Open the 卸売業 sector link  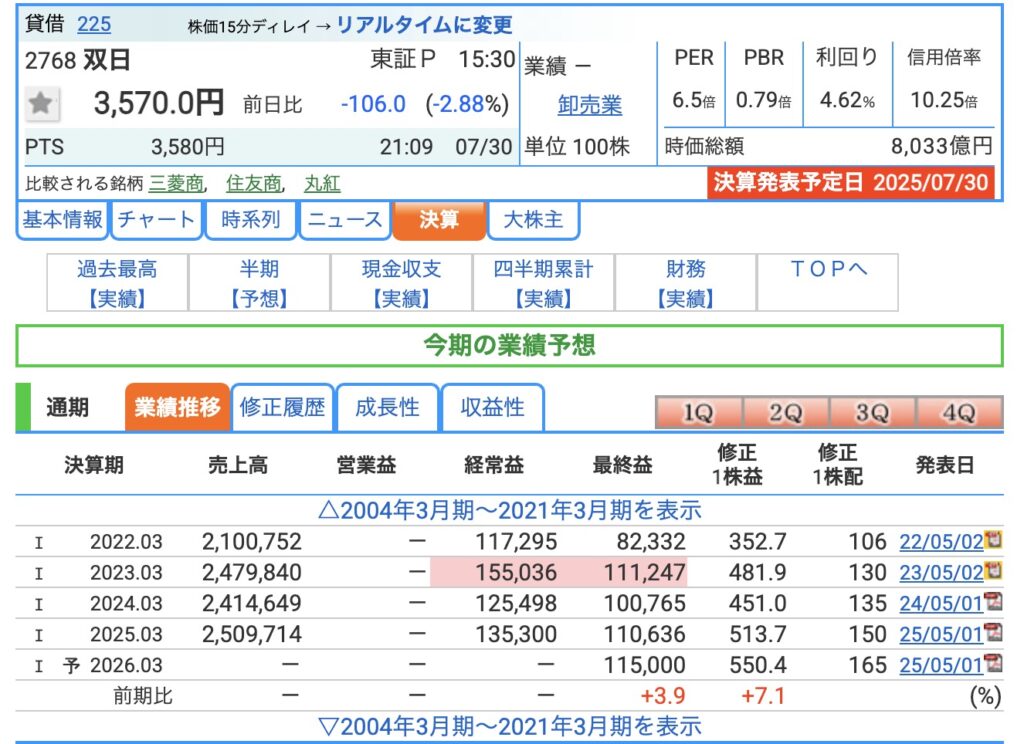coord(590,105)
